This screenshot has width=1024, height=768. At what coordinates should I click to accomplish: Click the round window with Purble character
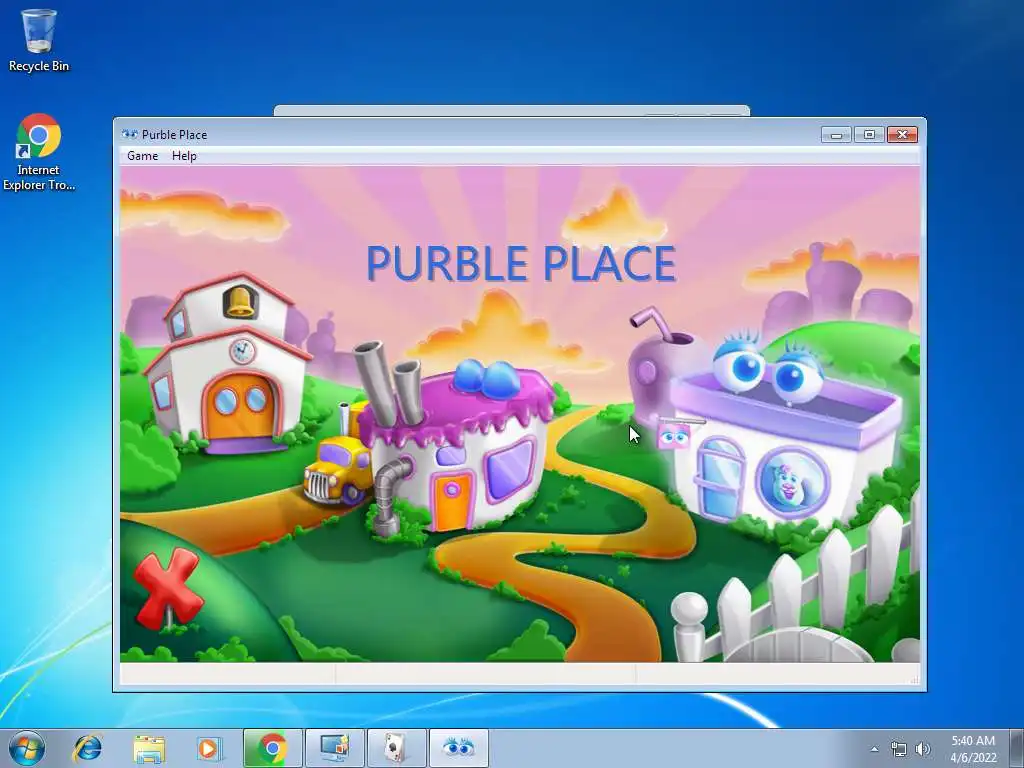pos(791,483)
